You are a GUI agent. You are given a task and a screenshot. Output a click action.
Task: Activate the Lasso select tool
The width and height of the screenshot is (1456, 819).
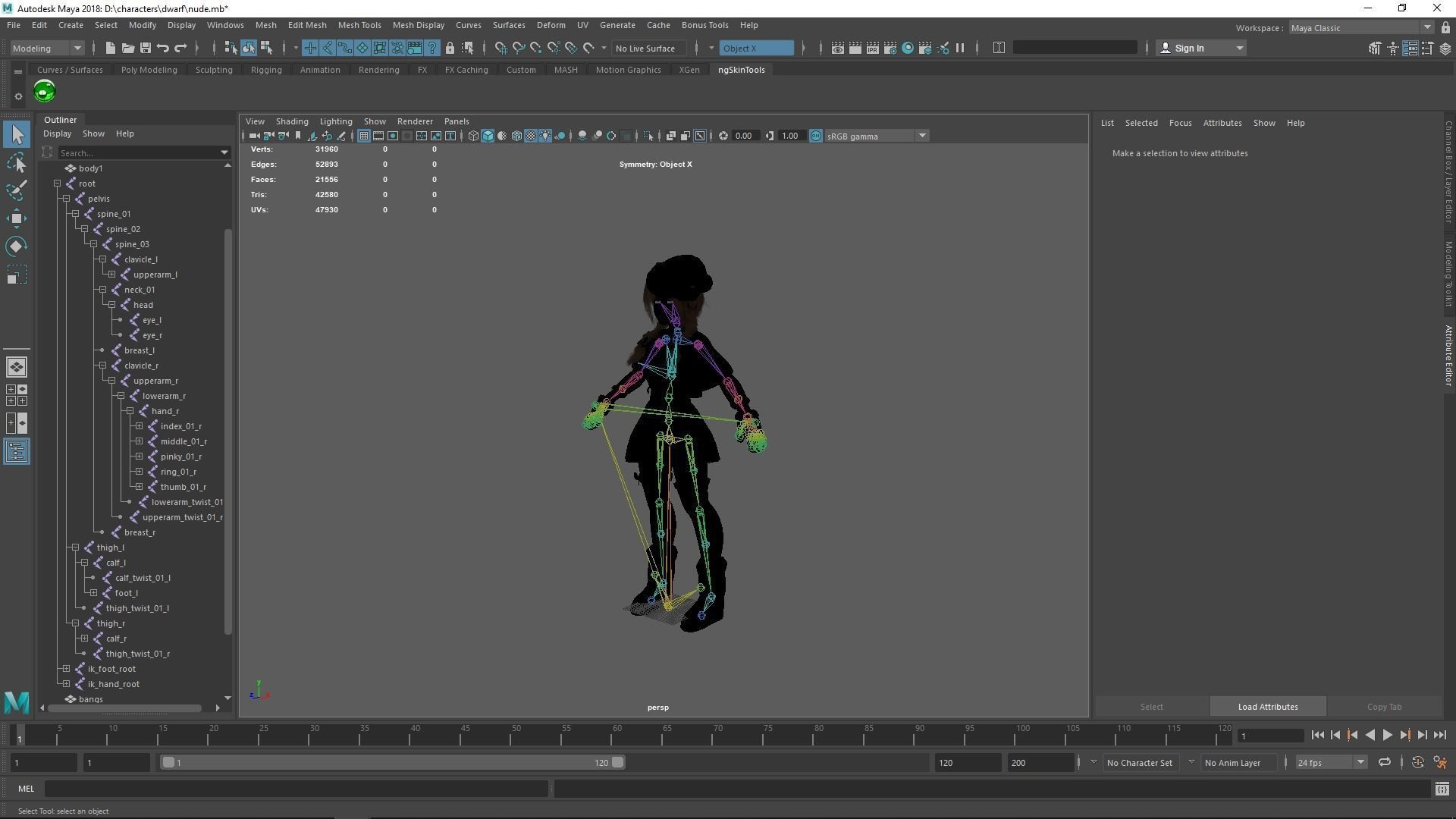pyautogui.click(x=16, y=162)
